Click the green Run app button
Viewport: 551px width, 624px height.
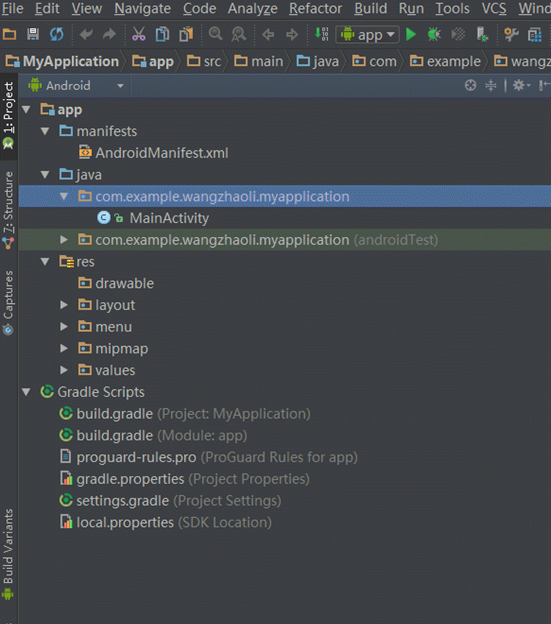click(x=411, y=34)
